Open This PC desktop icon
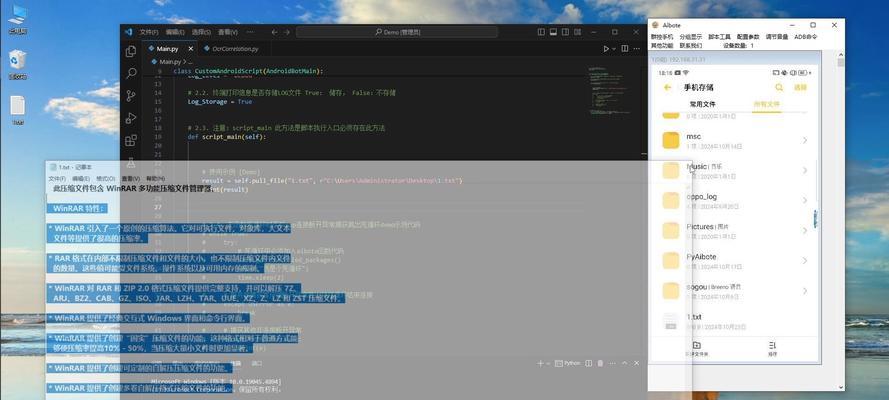Image resolution: width=889 pixels, height=400 pixels. [x=17, y=19]
